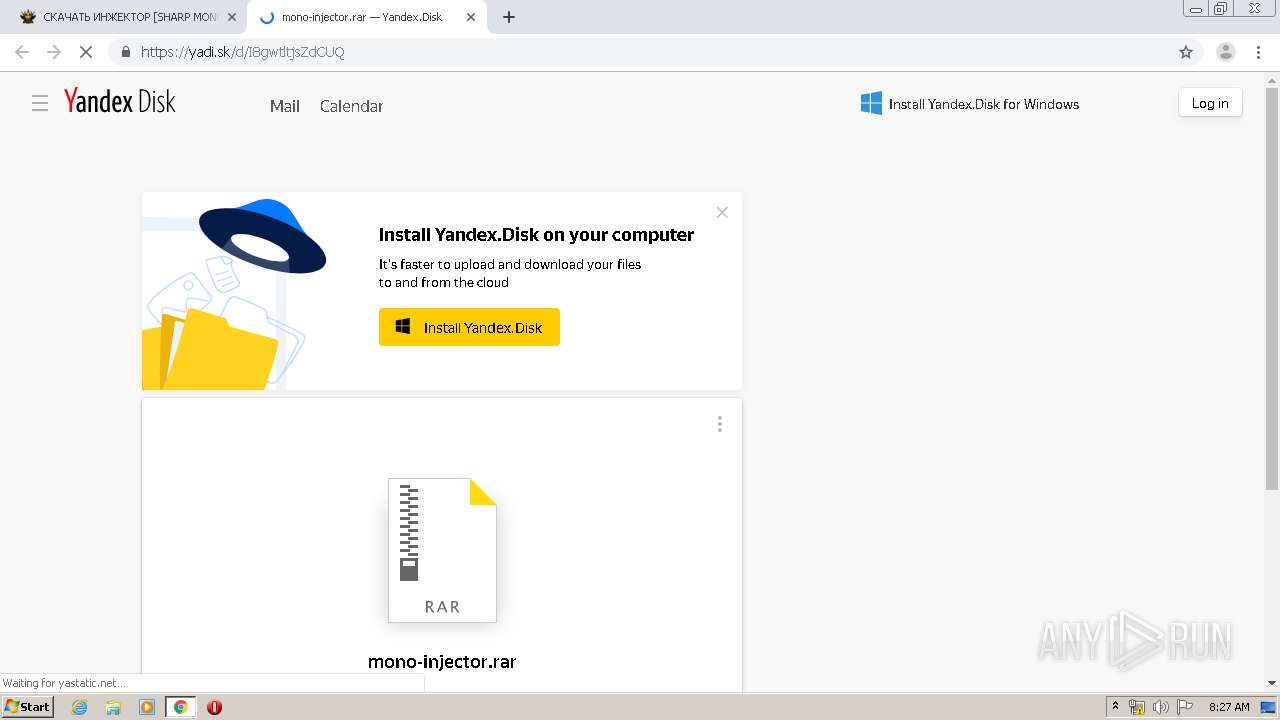Click the network tray icon
This screenshot has height=720, width=1280.
(x=1137, y=707)
